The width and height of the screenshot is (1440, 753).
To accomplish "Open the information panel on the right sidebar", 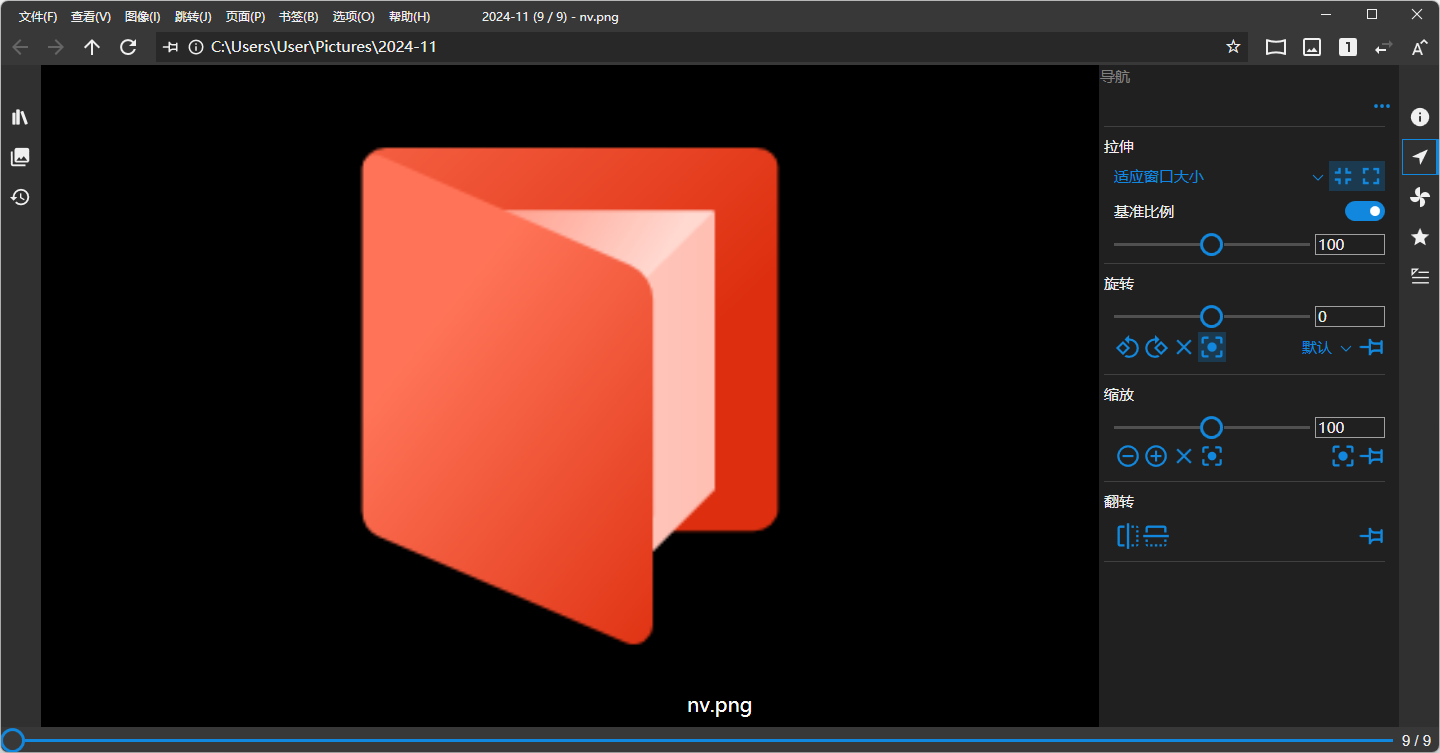I will click(1420, 117).
